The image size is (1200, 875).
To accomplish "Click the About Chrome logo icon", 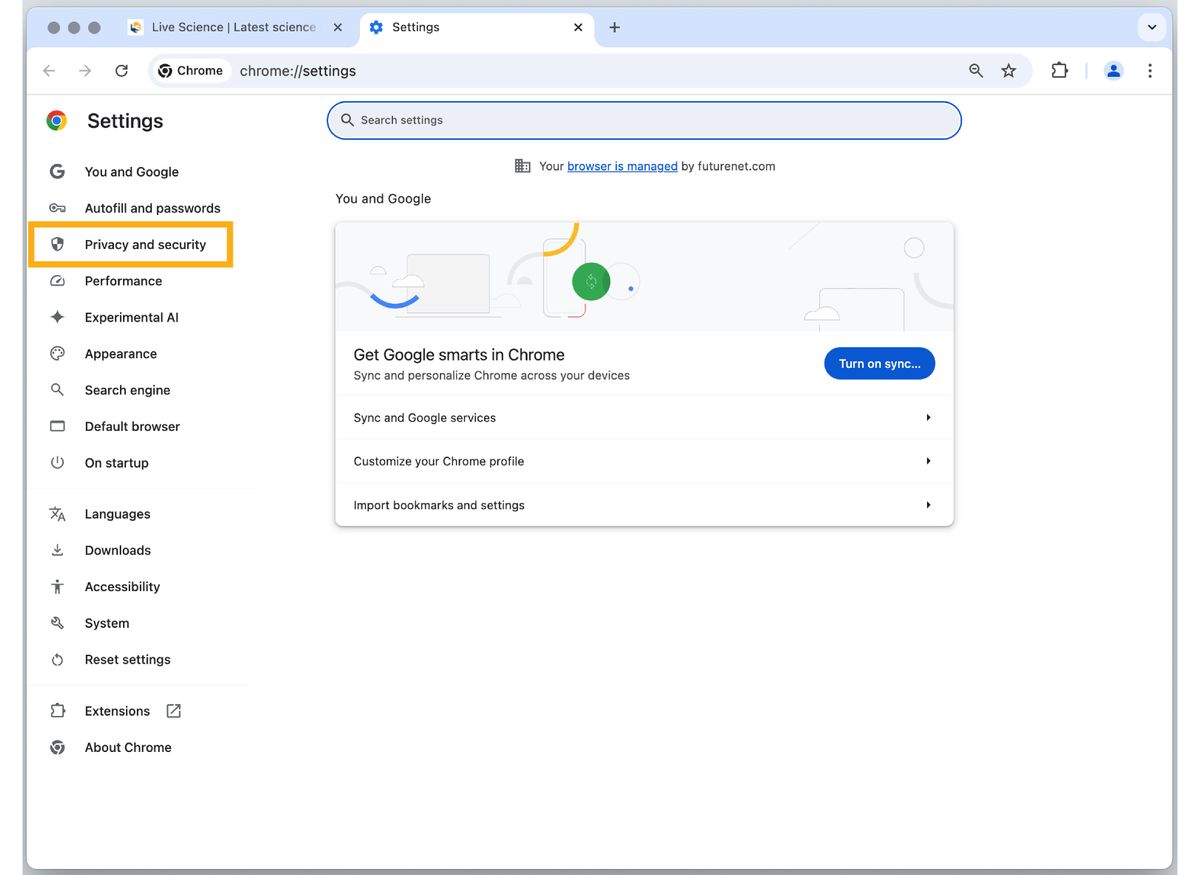I will pyautogui.click(x=57, y=747).
